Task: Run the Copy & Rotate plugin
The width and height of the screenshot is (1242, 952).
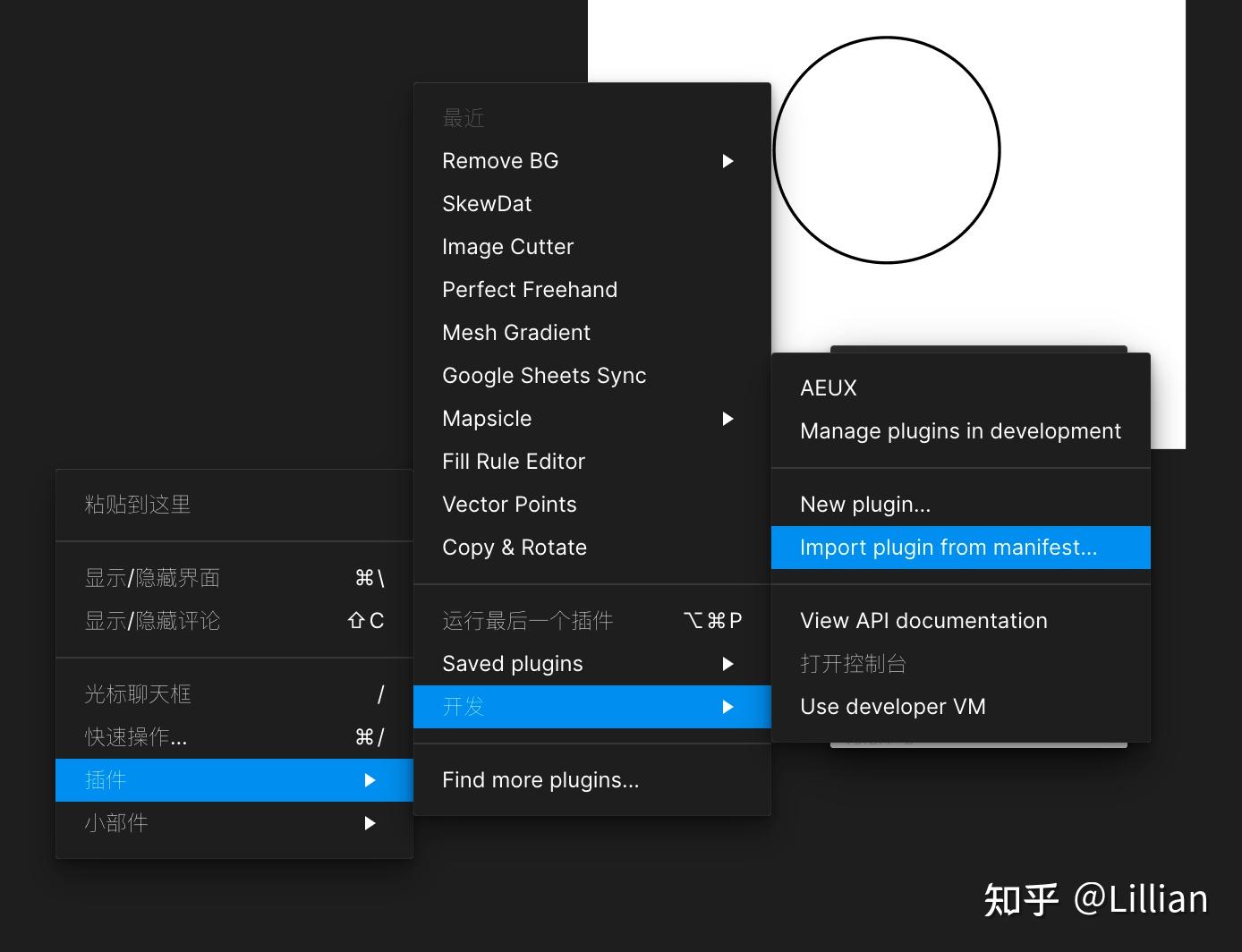Action: (515, 547)
